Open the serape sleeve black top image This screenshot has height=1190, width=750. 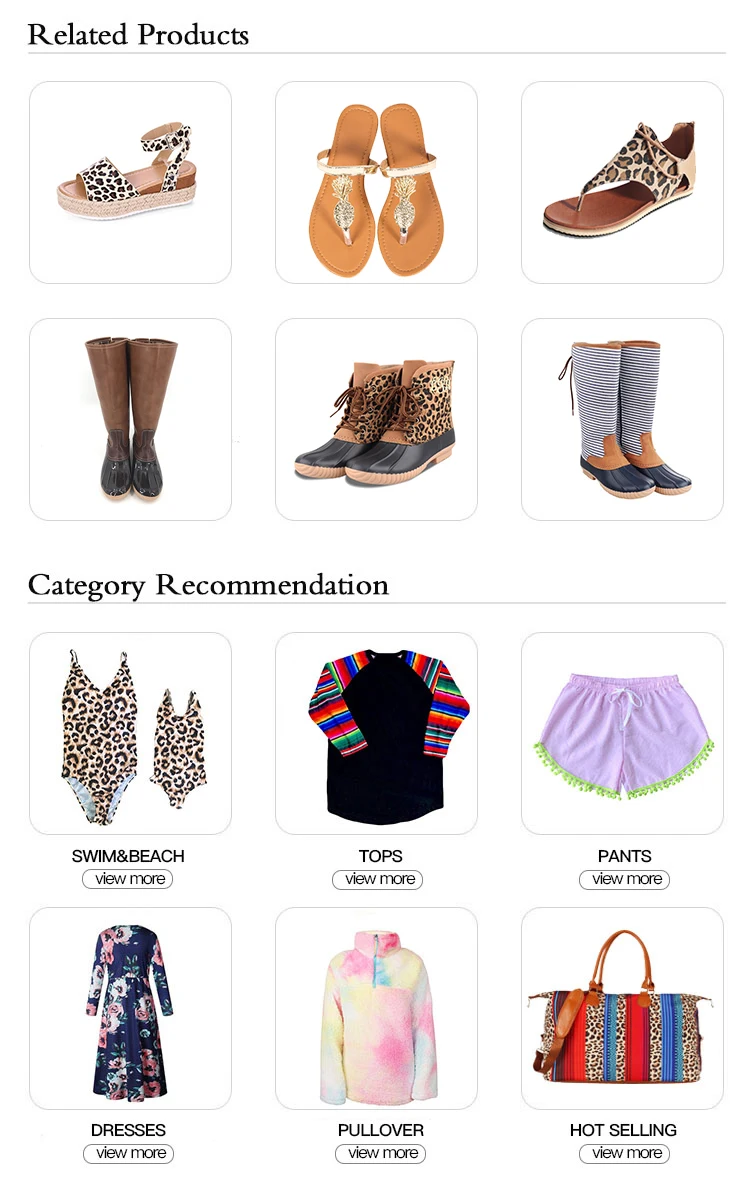(x=376, y=733)
